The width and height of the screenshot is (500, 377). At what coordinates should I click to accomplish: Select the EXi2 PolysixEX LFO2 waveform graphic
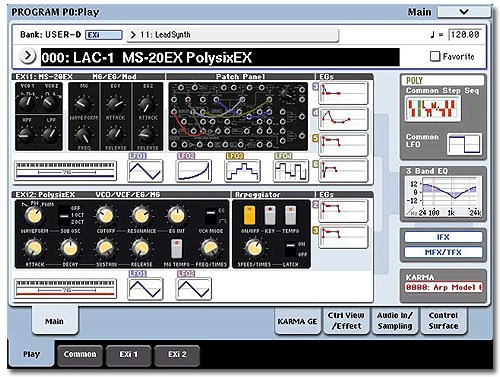tap(194, 288)
